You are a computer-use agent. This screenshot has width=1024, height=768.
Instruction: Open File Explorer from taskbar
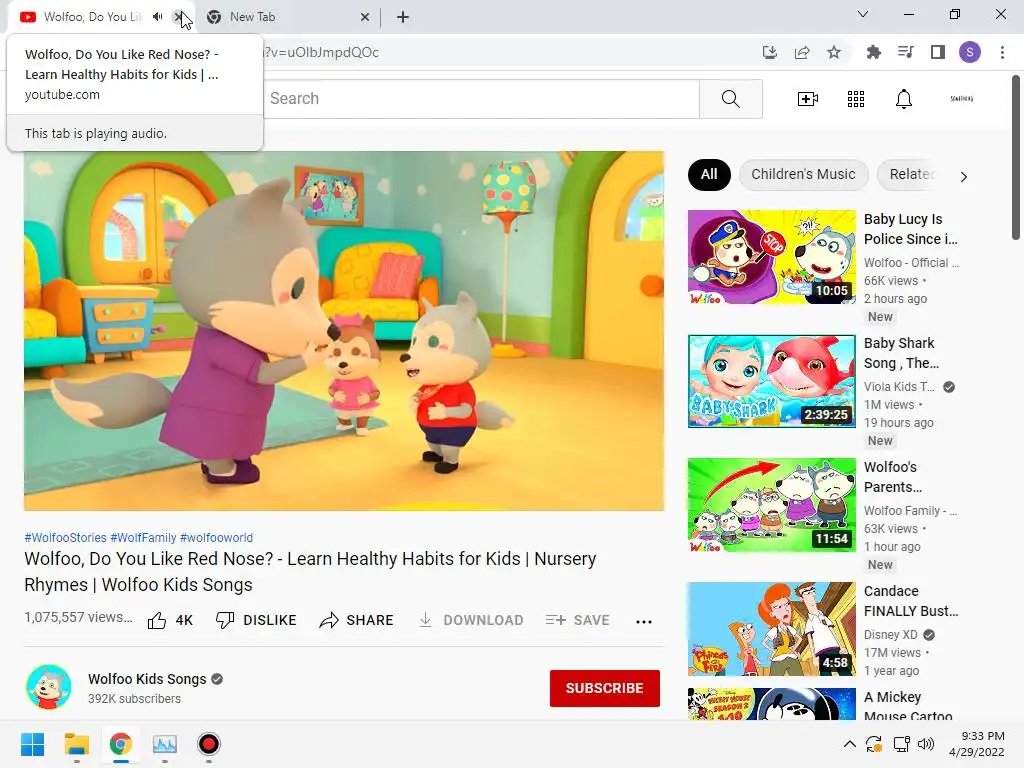(x=76, y=744)
